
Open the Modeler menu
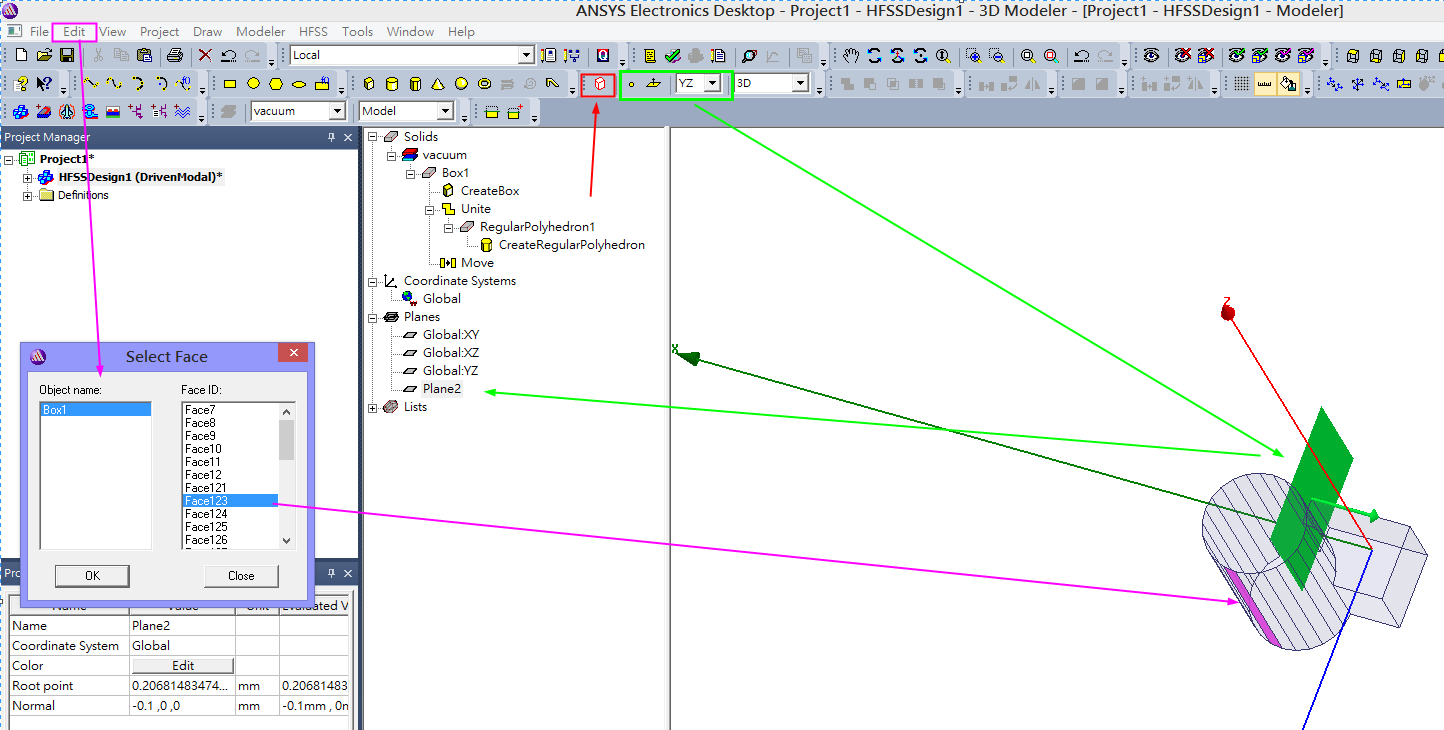click(x=260, y=32)
